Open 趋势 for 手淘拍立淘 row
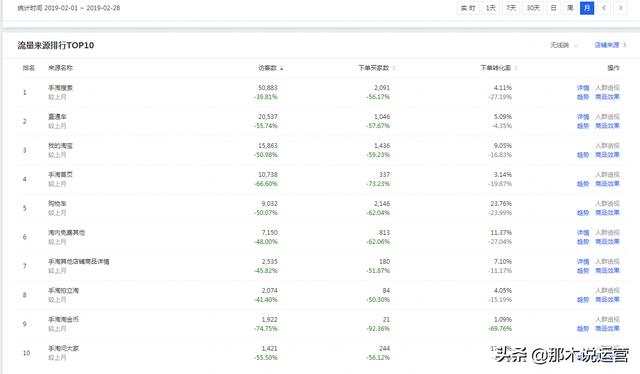The height and width of the screenshot is (374, 640). [x=583, y=300]
